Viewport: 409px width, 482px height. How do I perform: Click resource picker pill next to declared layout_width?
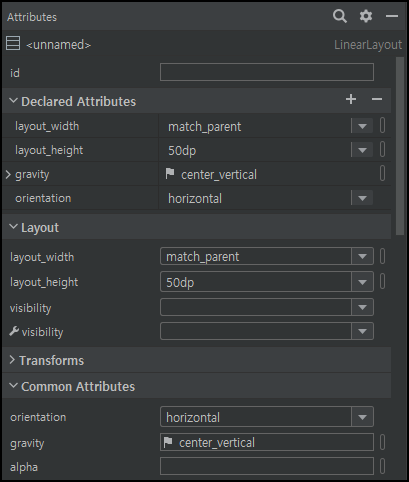pyautogui.click(x=382, y=126)
